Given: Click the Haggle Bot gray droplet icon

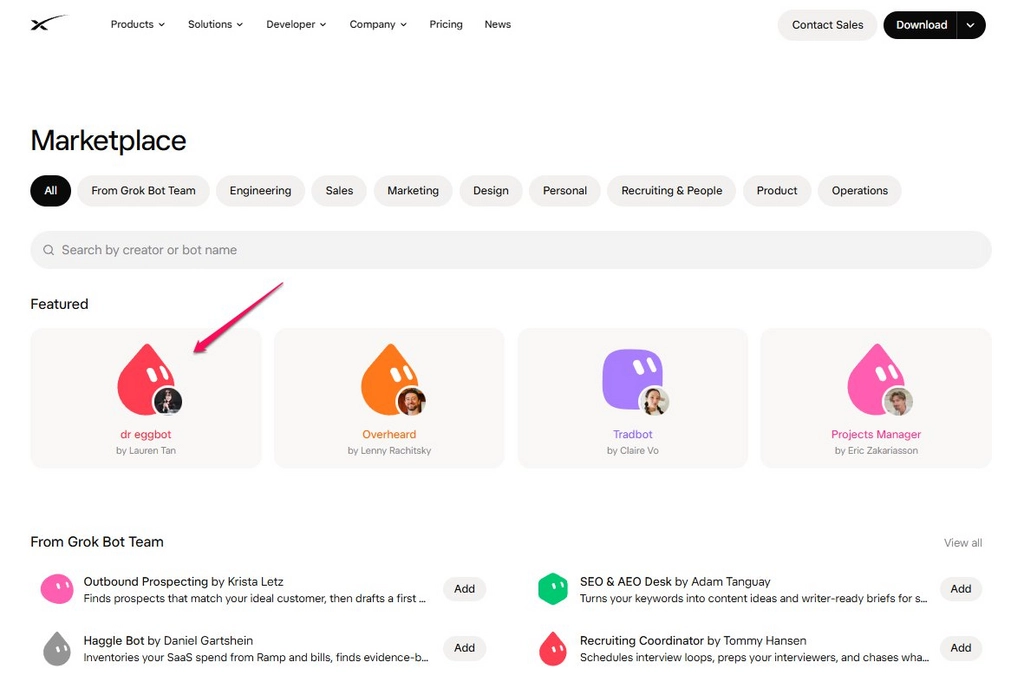Looking at the screenshot, I should 57,649.
